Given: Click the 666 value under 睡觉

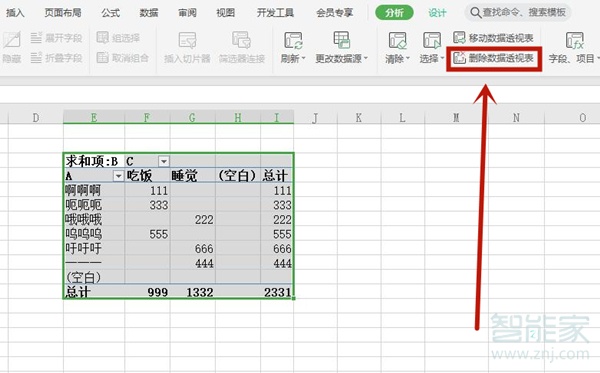Looking at the screenshot, I should click(x=192, y=248).
